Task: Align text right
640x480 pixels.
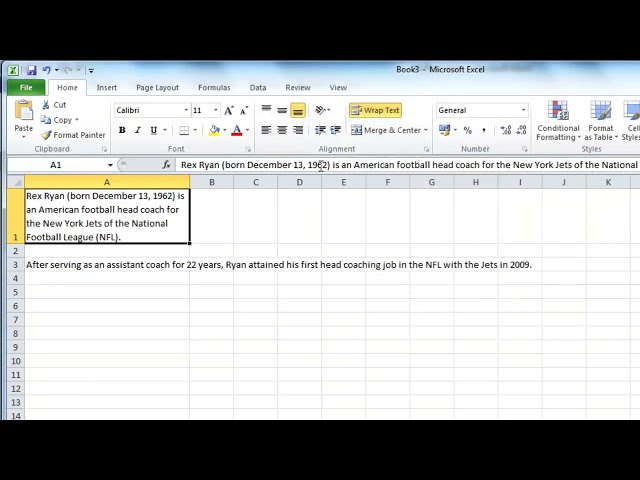Action: coord(298,130)
